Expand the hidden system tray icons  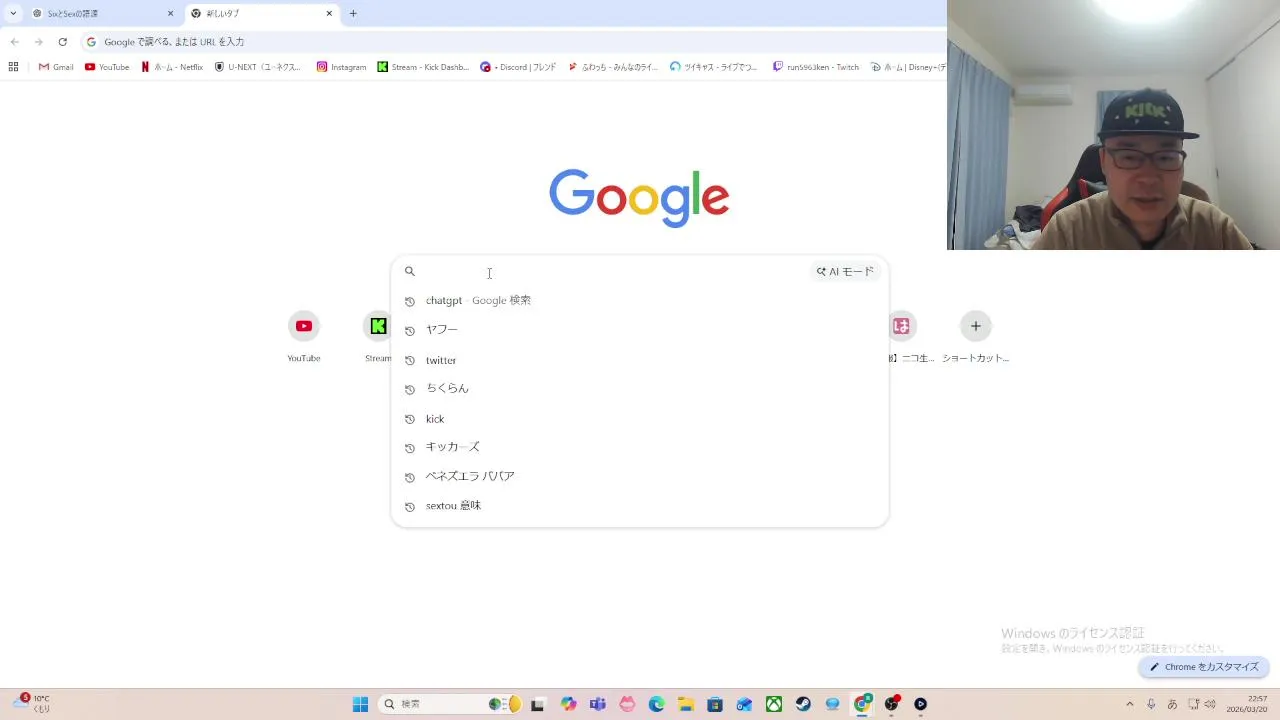[1130, 704]
